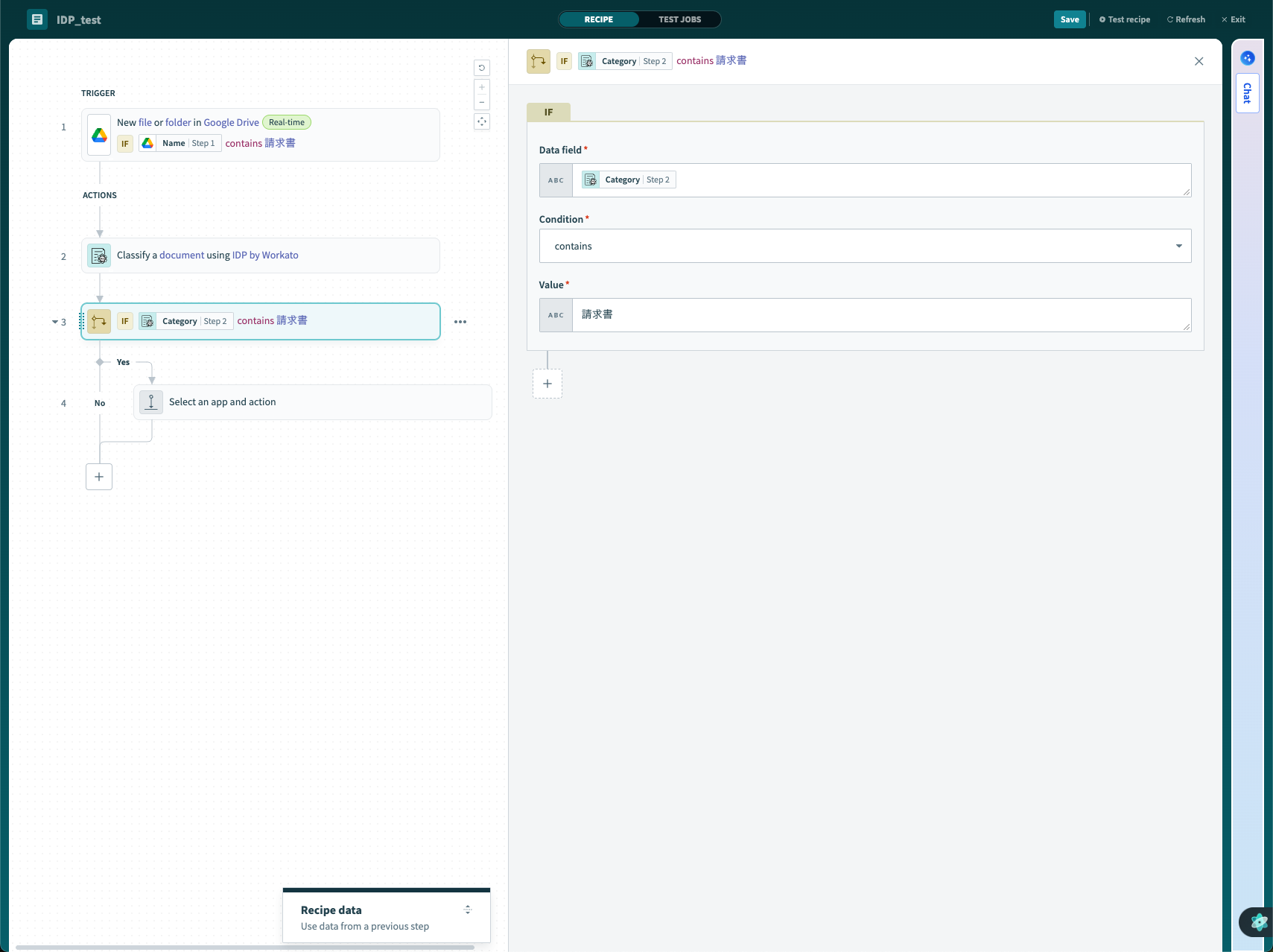Add another condition with plus button
The height and width of the screenshot is (952, 1273).
click(x=547, y=384)
